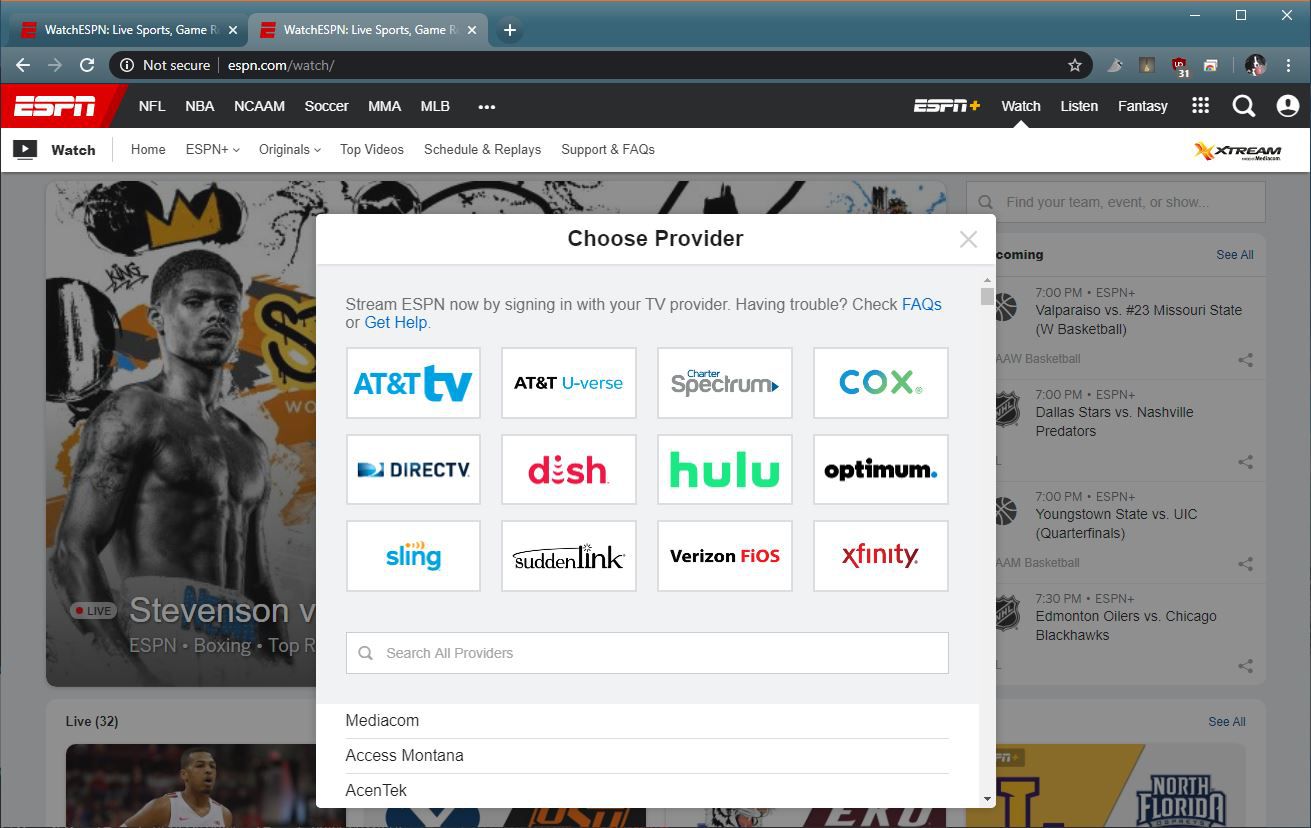
Task: Share the Youngstown State vs. UIC listing
Action: click(1245, 564)
